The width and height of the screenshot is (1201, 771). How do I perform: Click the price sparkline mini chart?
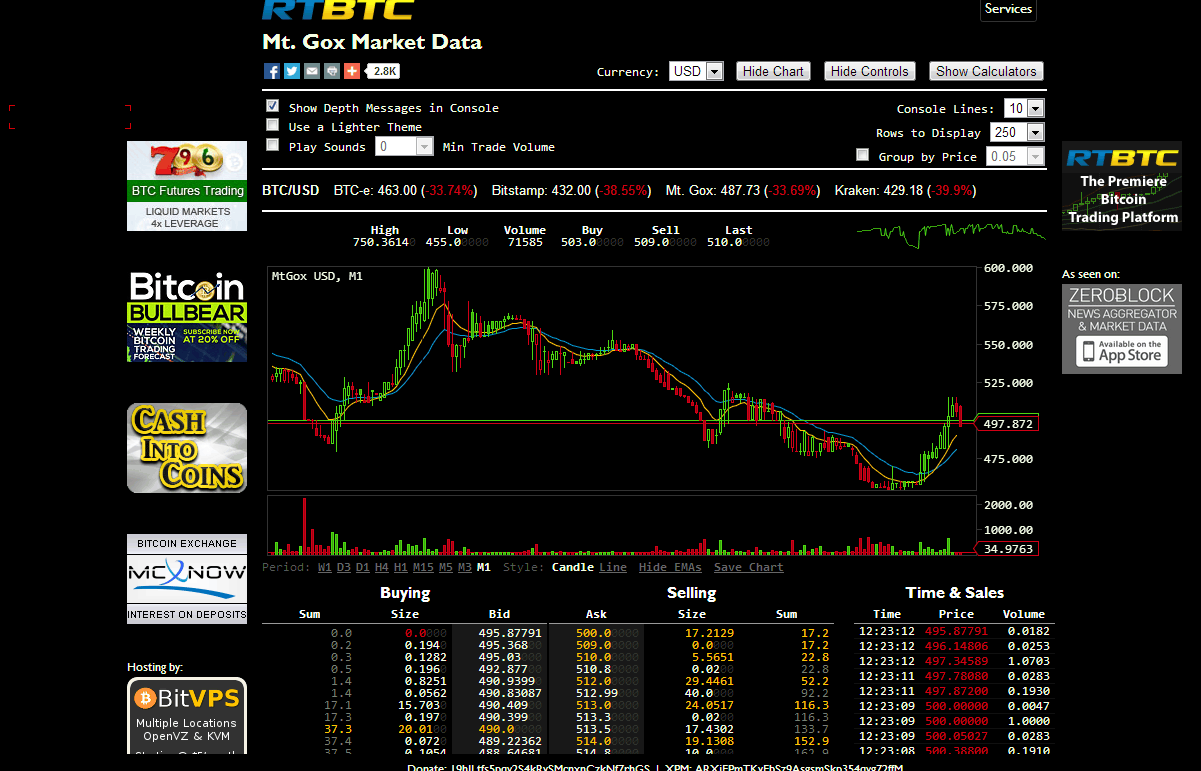[x=951, y=235]
